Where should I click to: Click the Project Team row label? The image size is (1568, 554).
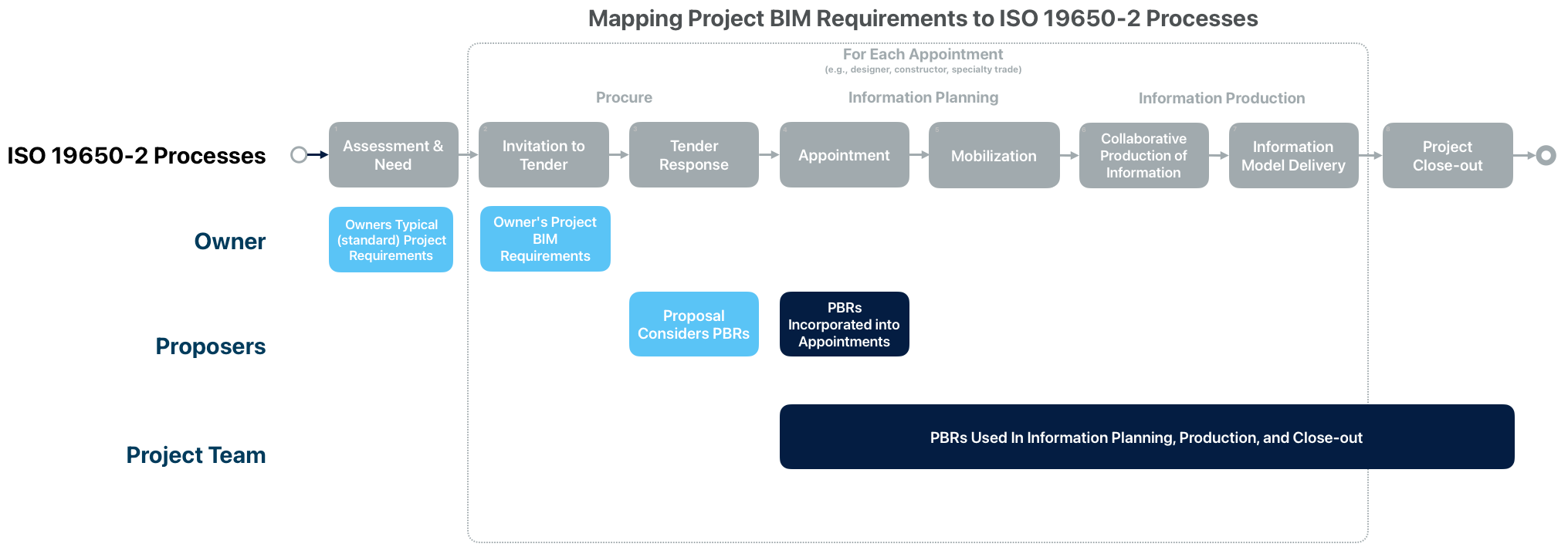(195, 455)
